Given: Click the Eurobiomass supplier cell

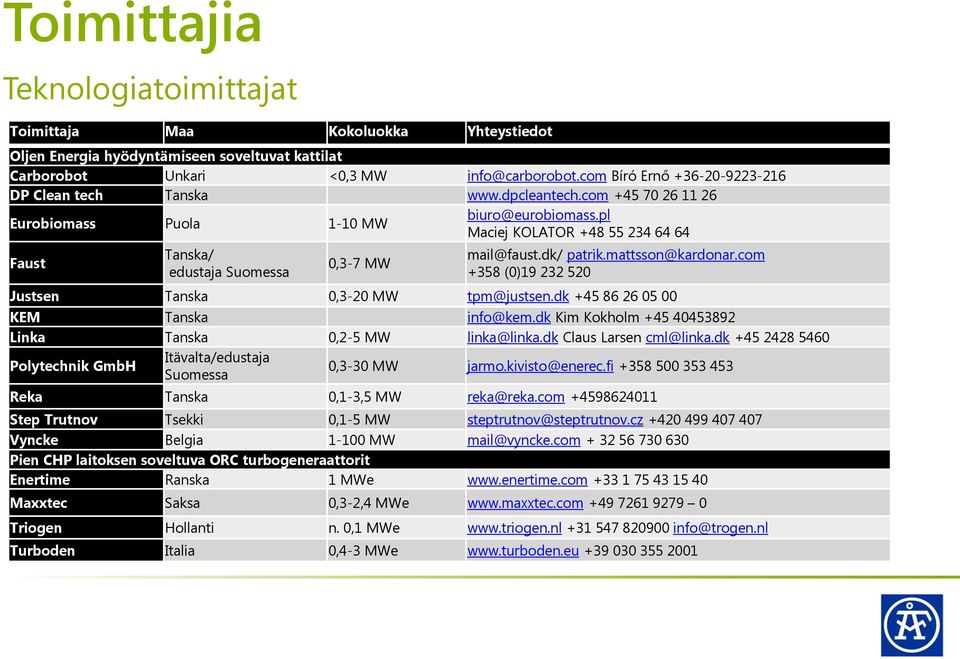Looking at the screenshot, I should click(86, 224).
